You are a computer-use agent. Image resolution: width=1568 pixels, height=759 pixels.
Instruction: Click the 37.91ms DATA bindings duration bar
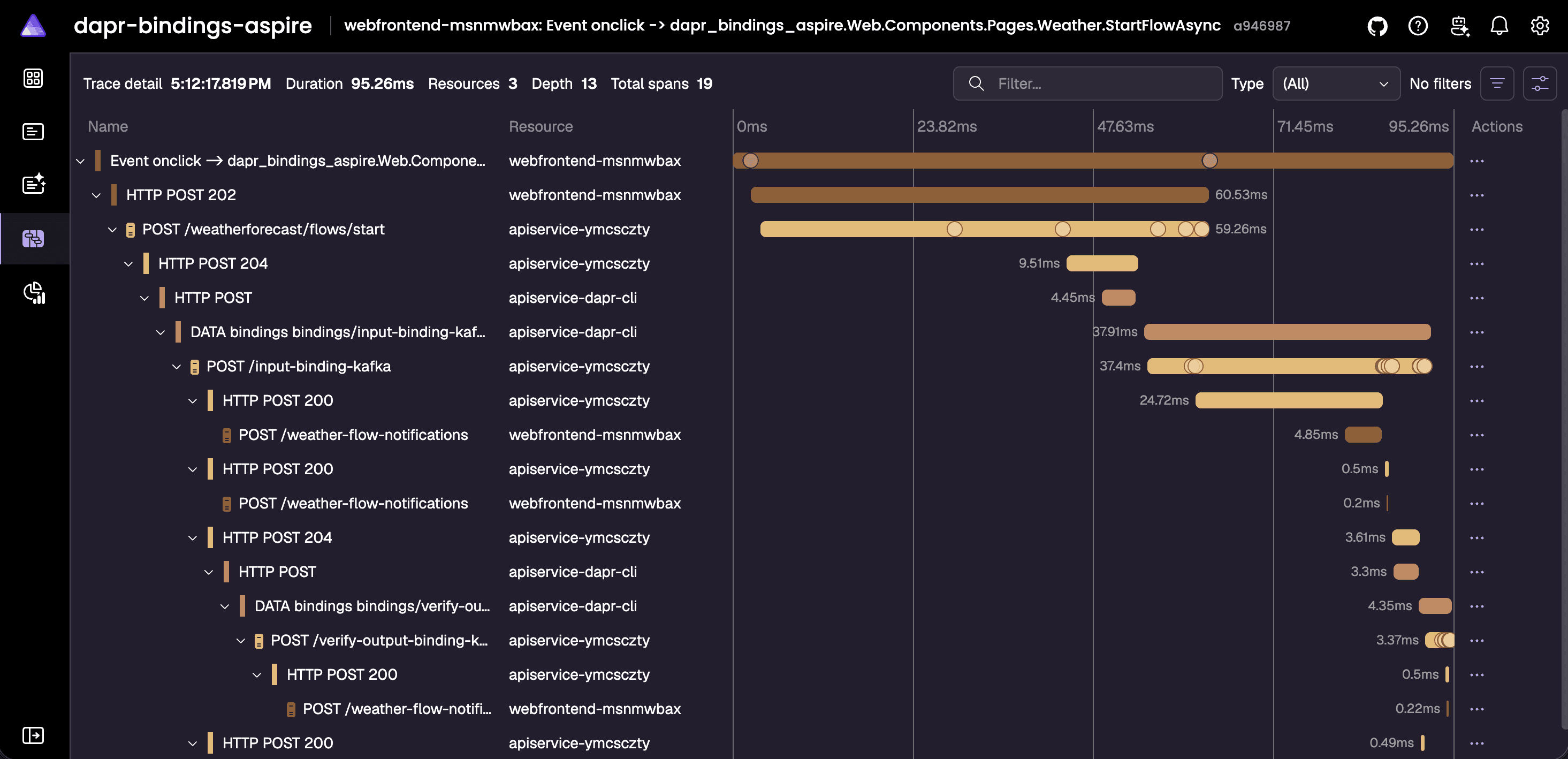pos(1288,332)
